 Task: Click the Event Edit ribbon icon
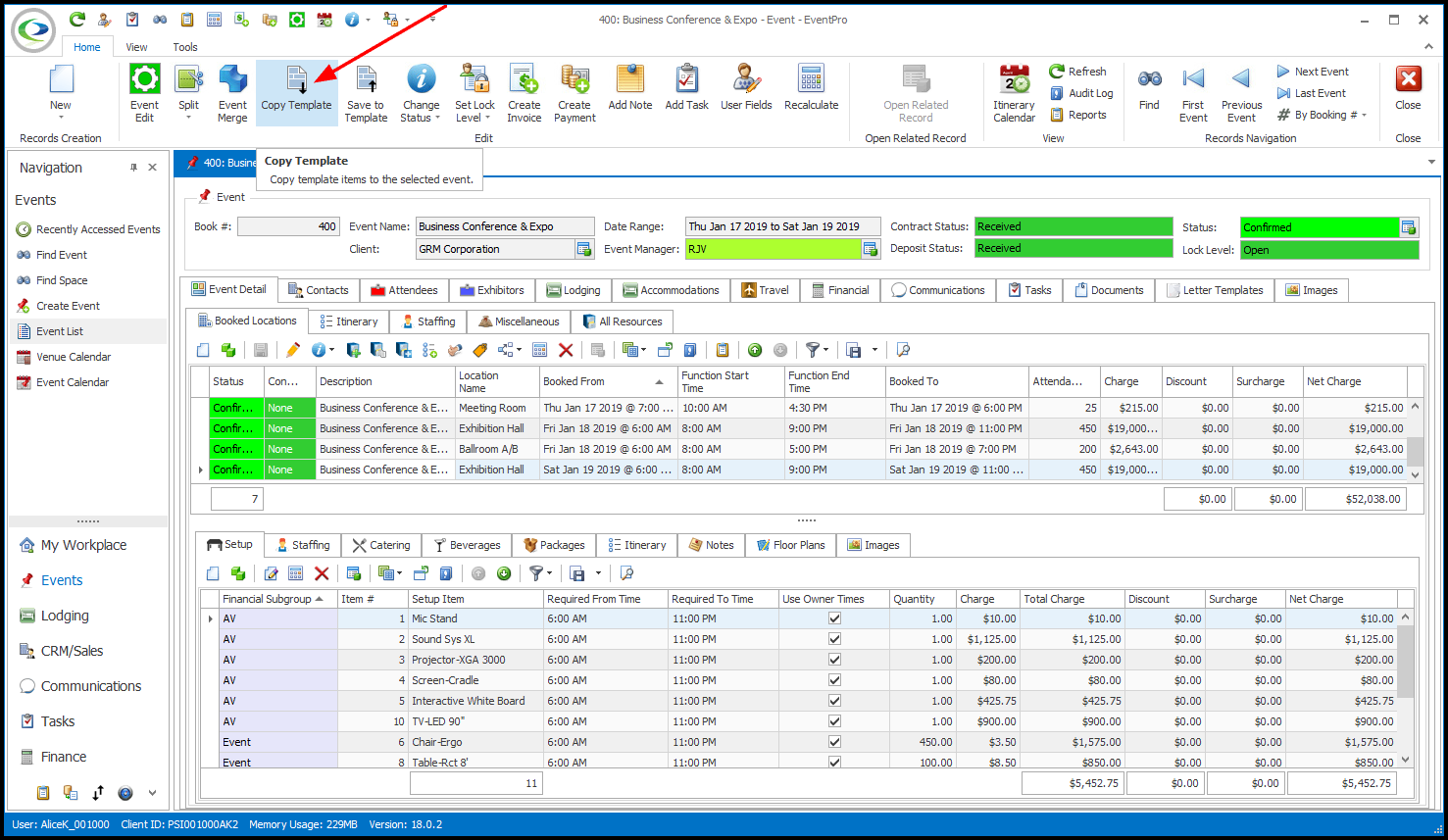[x=144, y=93]
